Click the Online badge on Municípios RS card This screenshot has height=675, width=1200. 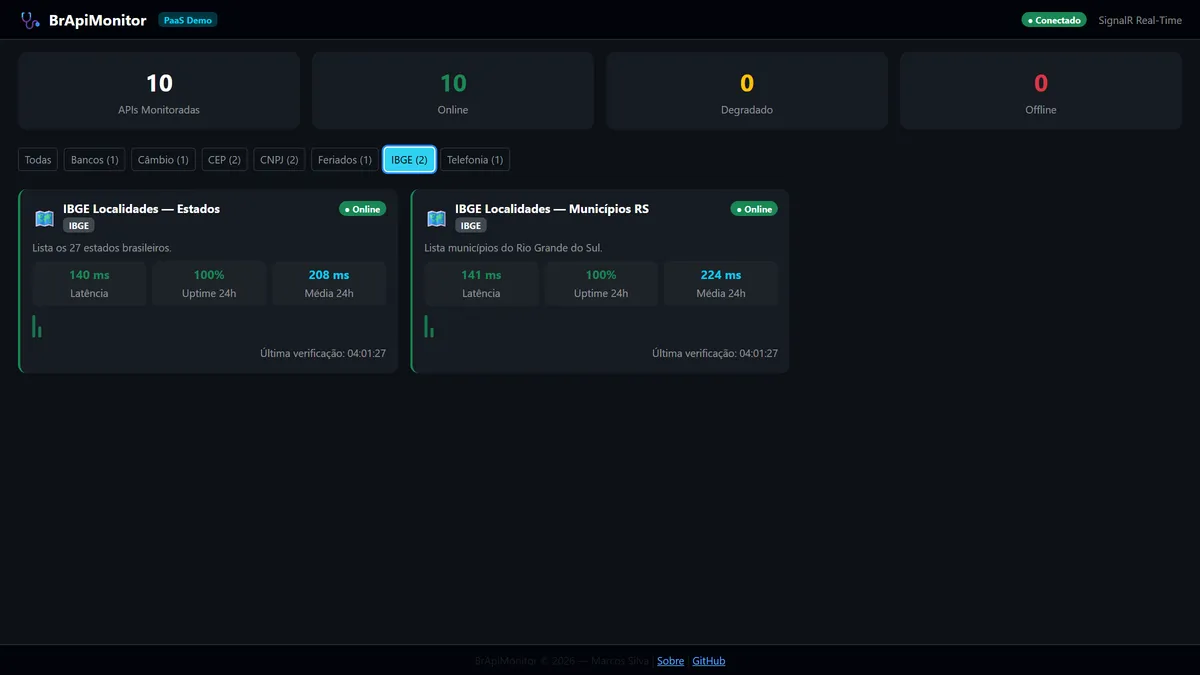754,209
